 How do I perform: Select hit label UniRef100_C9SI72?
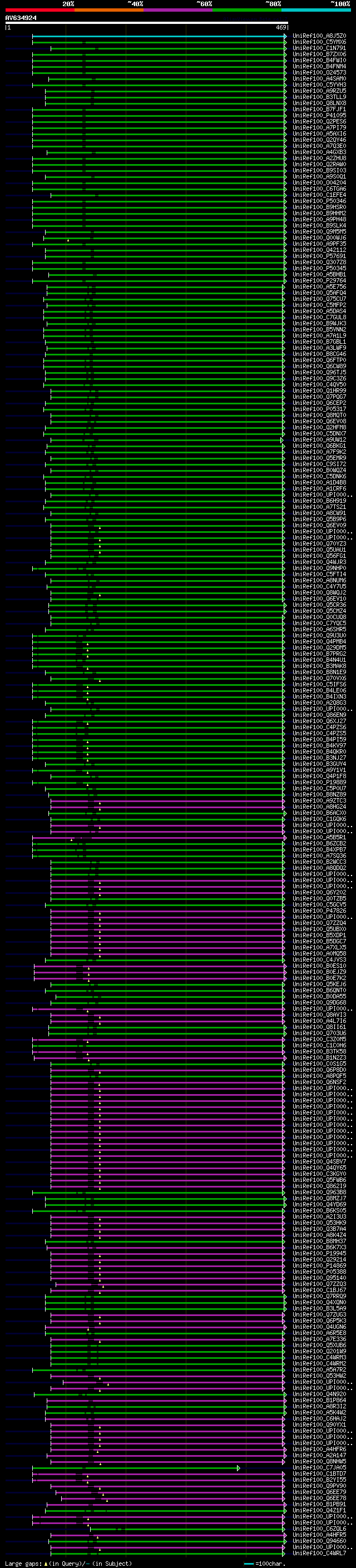point(319,464)
